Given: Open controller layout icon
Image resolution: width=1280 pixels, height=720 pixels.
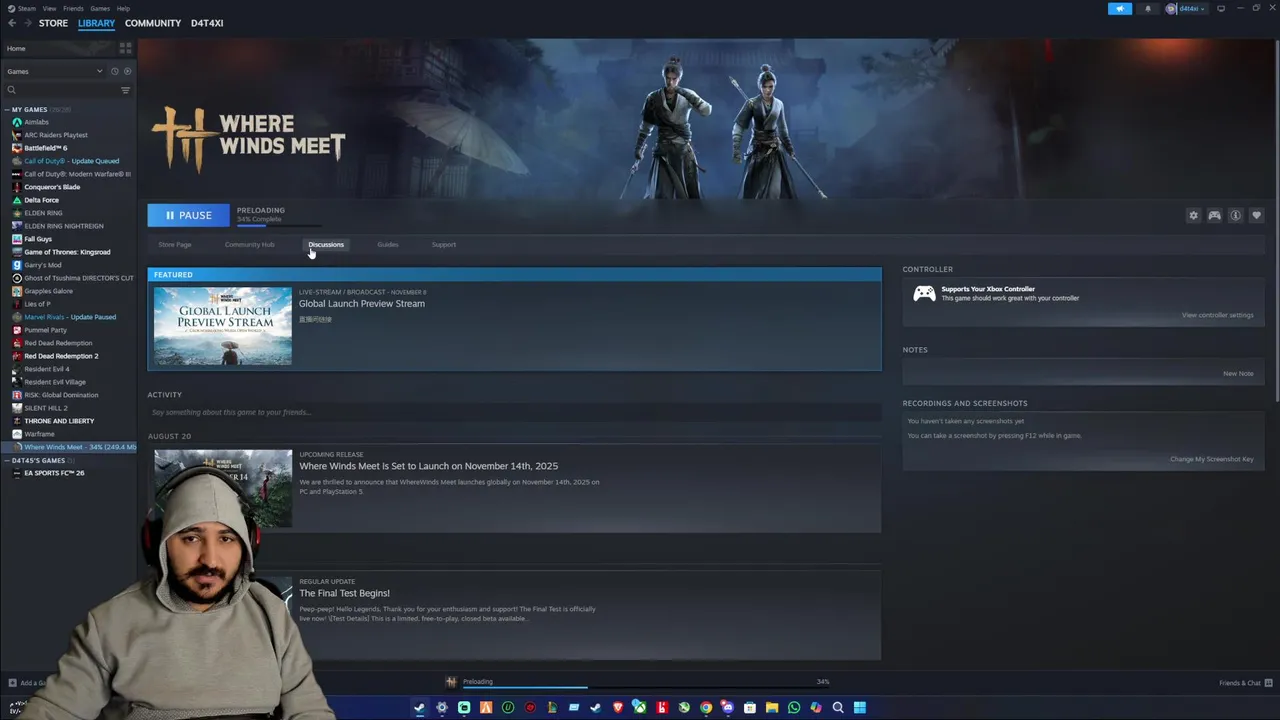Looking at the screenshot, I should (1214, 215).
